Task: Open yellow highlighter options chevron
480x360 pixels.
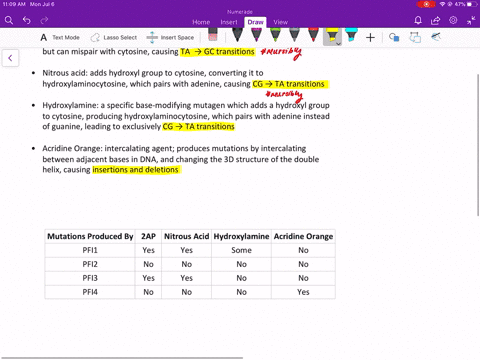Action: pos(338,44)
